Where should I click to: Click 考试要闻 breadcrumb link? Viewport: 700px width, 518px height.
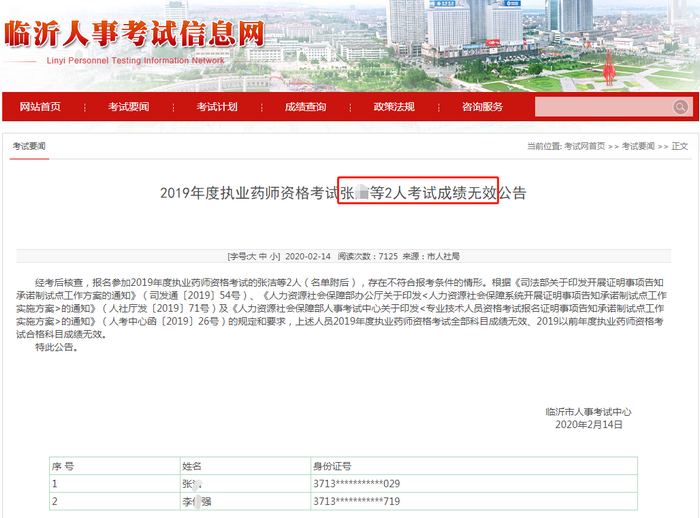pyautogui.click(x=638, y=147)
